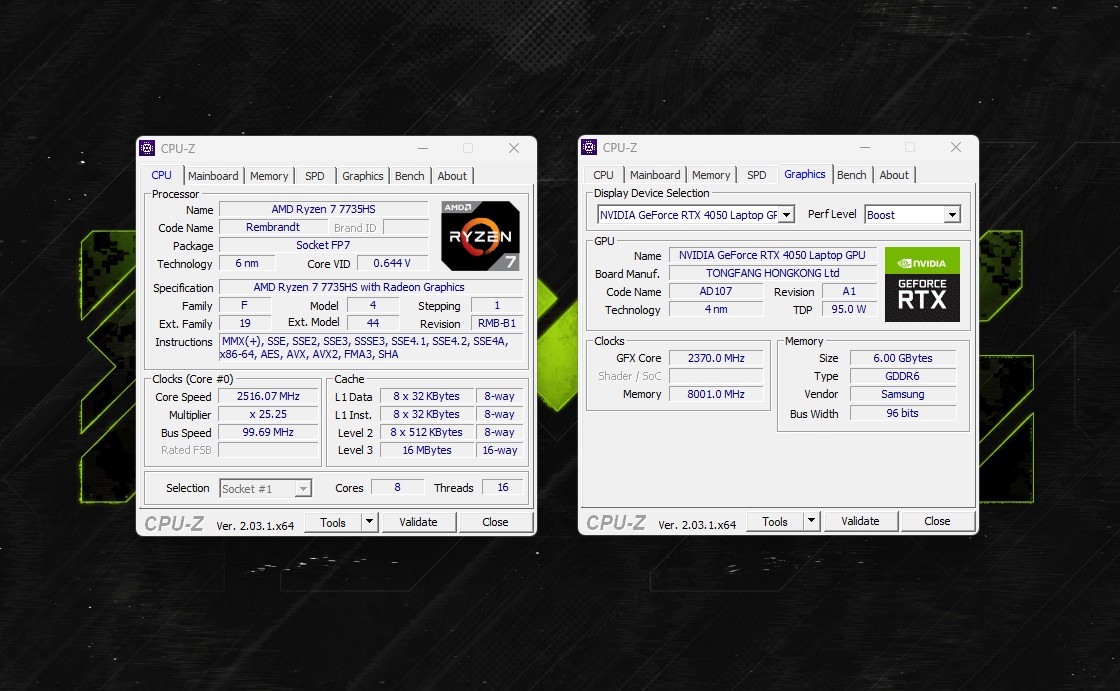Screen dimensions: 1120x691
Task: Go to Bench tab in left window
Action: click(410, 176)
